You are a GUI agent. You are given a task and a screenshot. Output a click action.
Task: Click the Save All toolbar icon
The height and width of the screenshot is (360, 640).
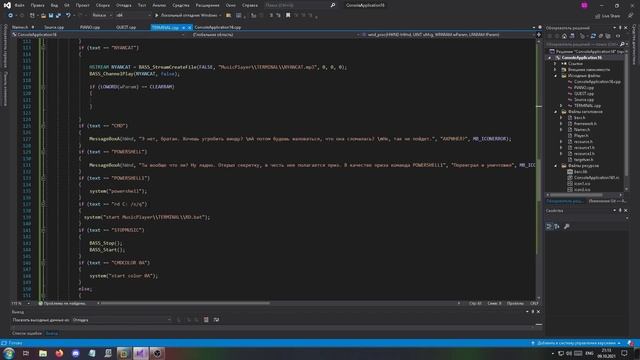click(58, 16)
